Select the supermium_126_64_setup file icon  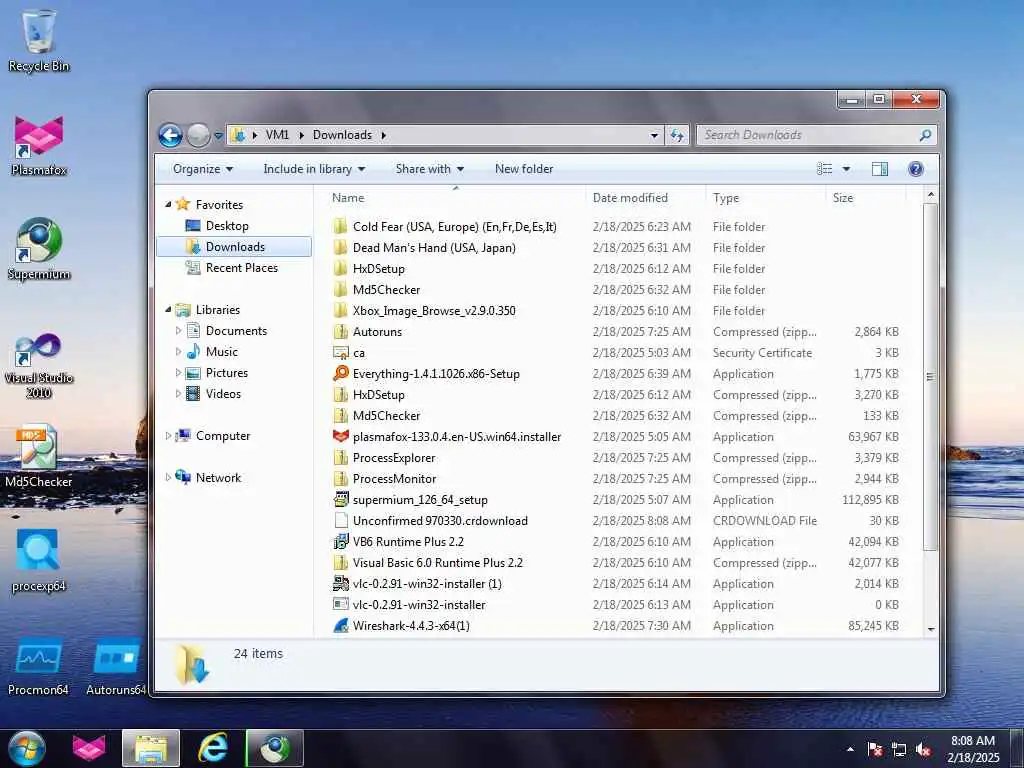(340, 500)
